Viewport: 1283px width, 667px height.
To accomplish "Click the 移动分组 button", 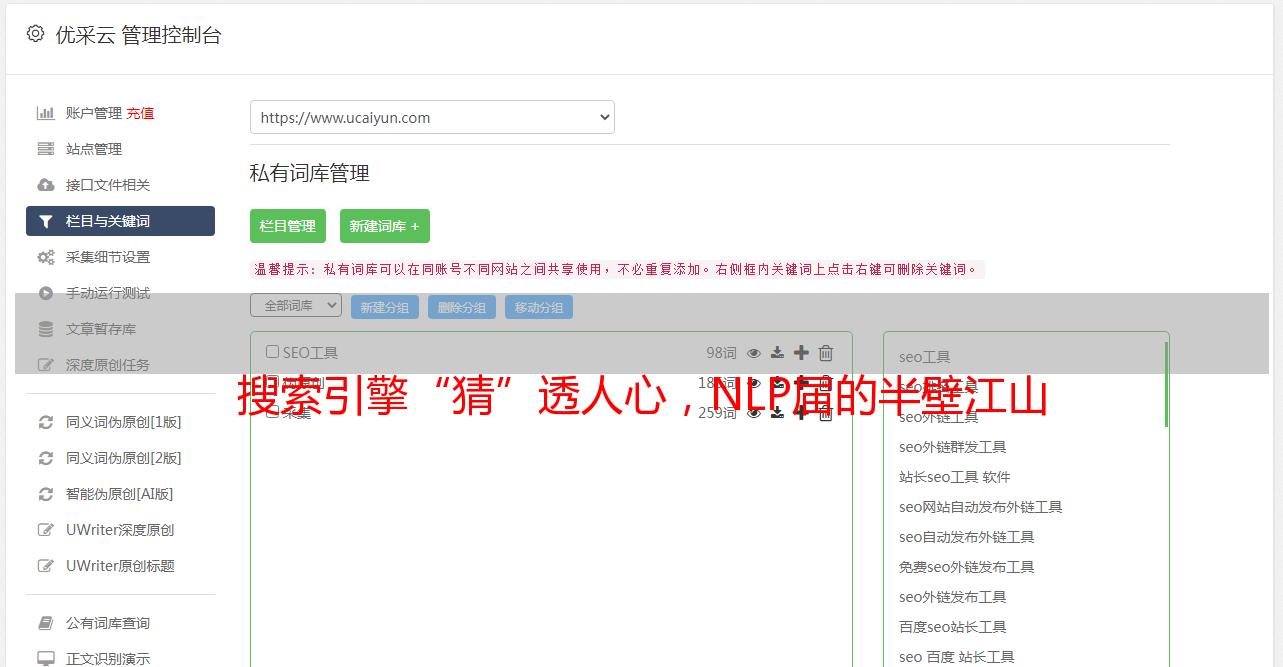I will pos(539,307).
